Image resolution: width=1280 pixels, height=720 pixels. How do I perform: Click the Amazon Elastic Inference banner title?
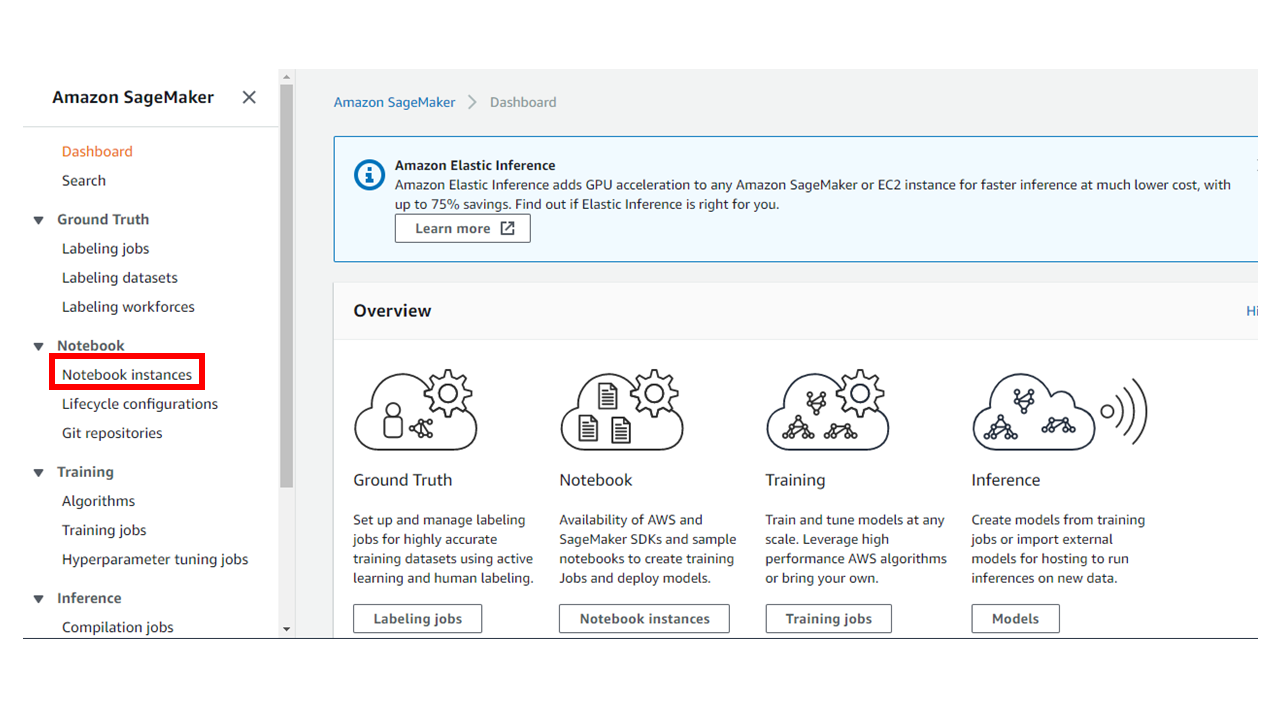pos(475,166)
